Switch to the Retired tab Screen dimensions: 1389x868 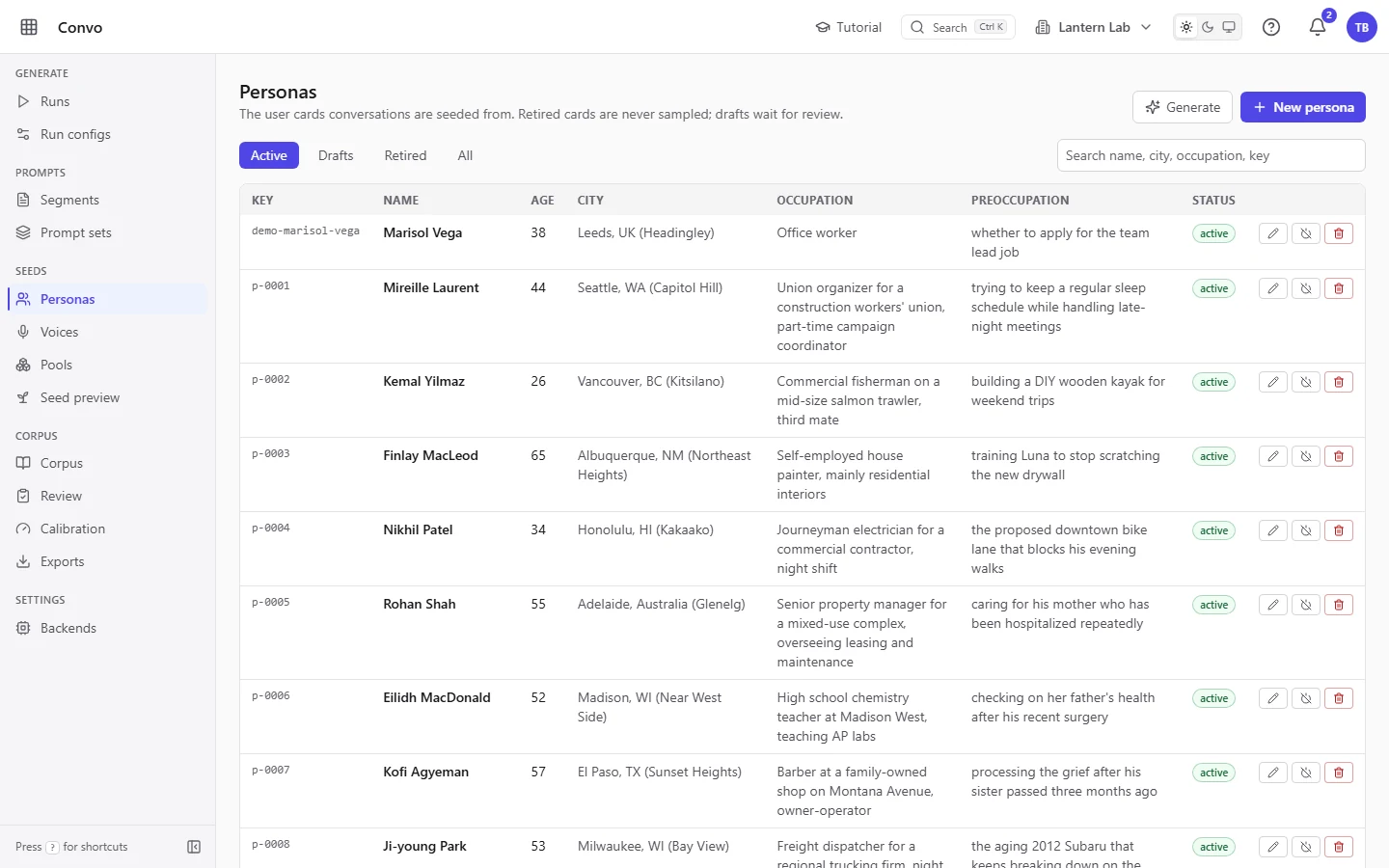(405, 155)
